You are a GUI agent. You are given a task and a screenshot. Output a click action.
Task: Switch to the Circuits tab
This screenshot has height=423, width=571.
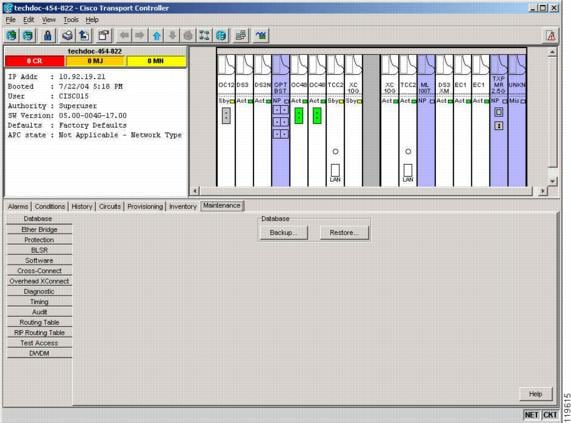(x=110, y=206)
